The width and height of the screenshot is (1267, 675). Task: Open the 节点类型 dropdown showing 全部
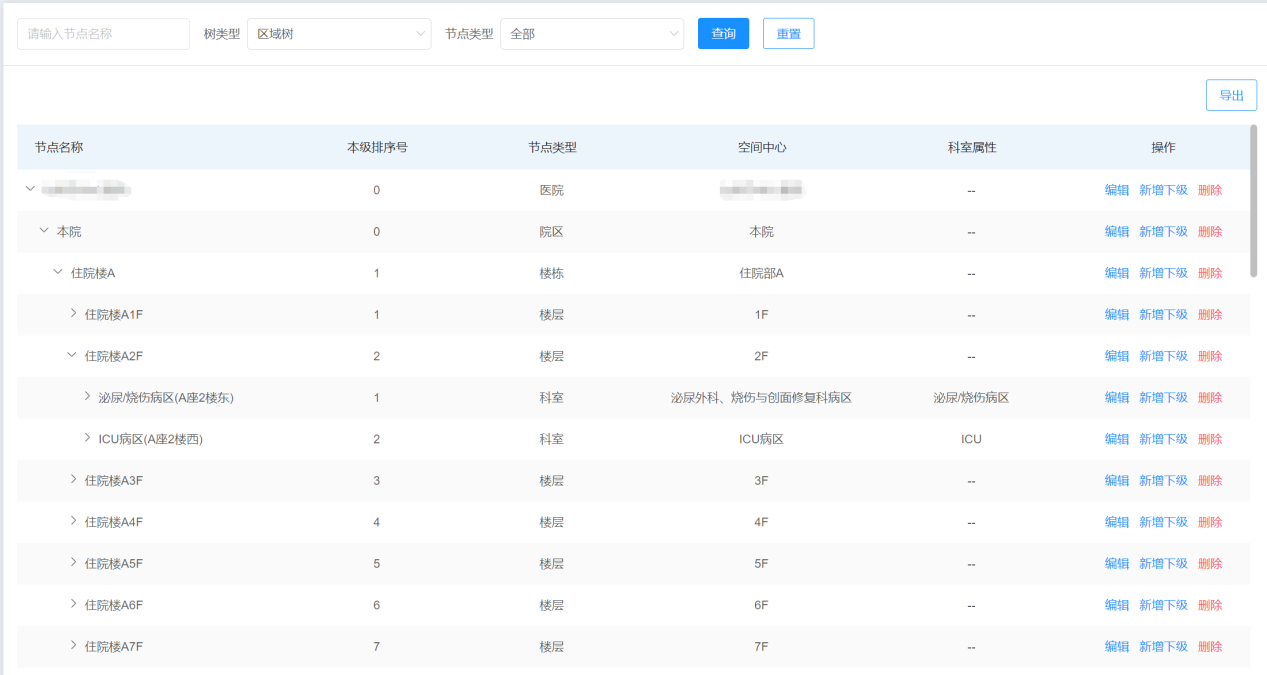coord(591,33)
